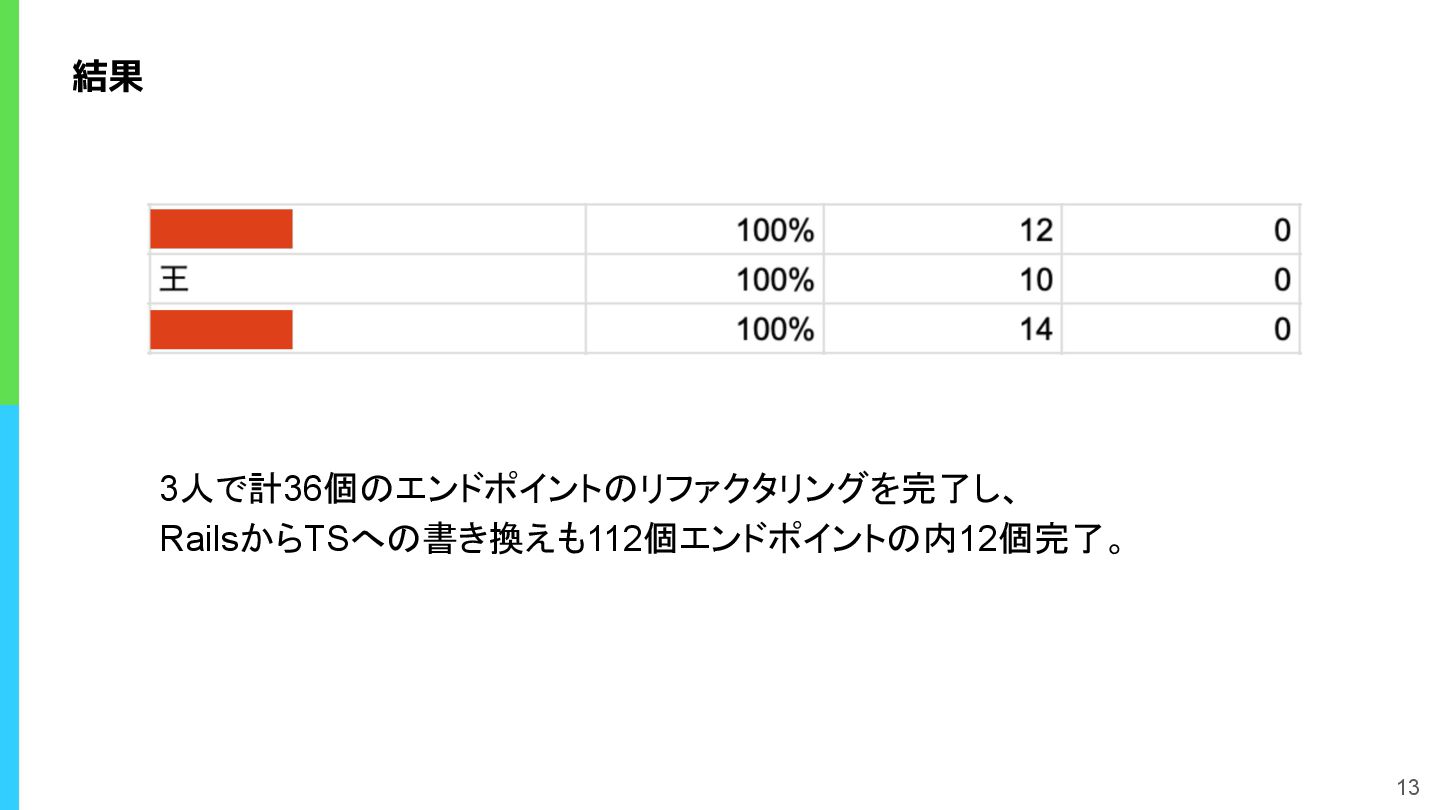This screenshot has height=810, width=1440.
Task: Click the 100% cell in the bottom row
Action: point(704,329)
